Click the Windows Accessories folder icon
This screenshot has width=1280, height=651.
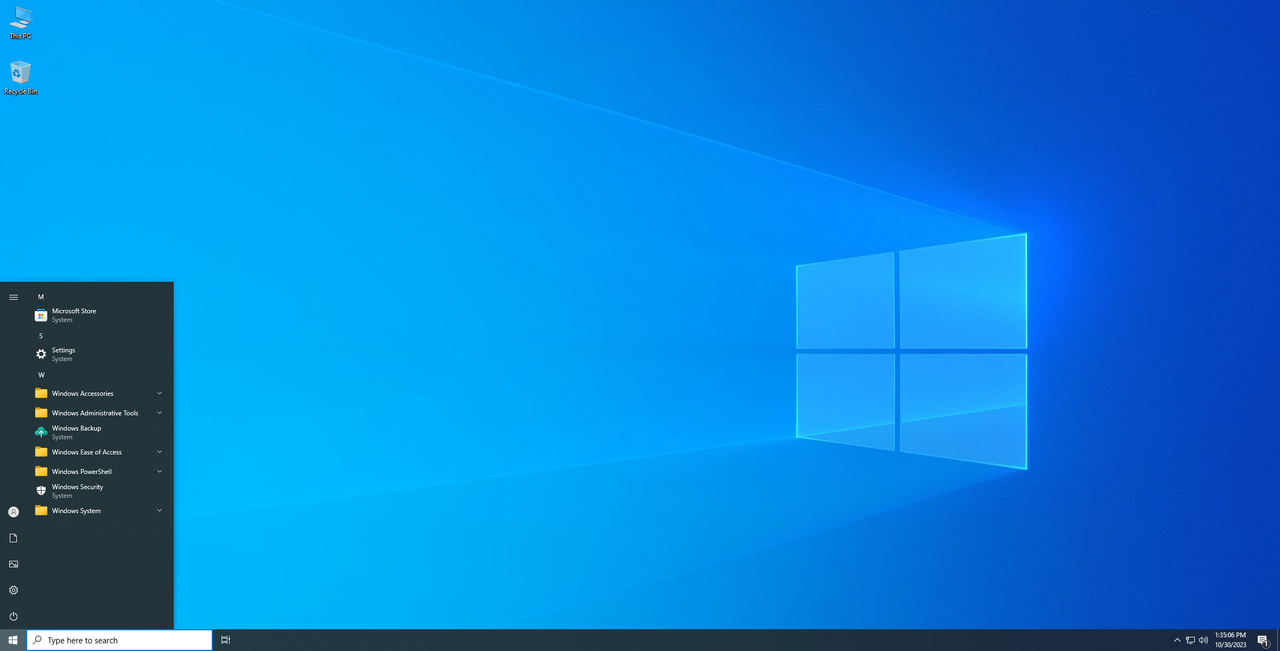(x=41, y=393)
